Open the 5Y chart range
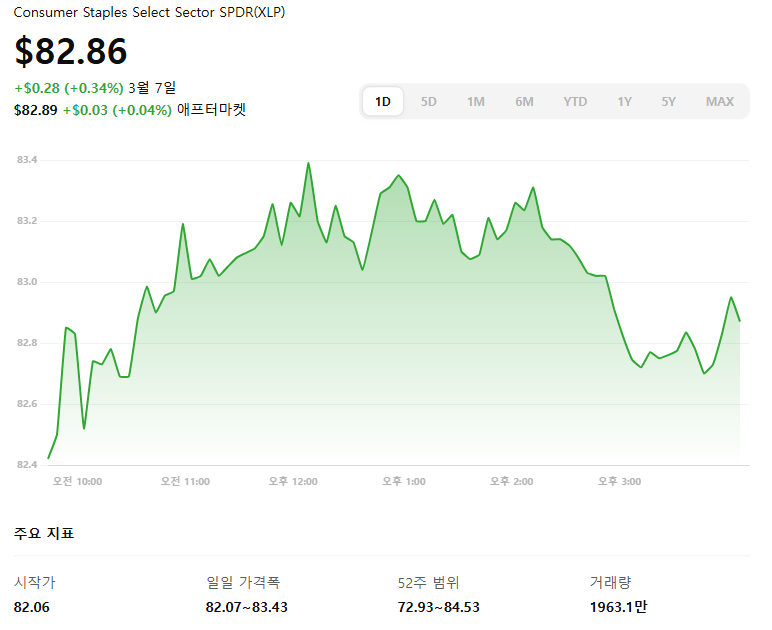Image resolution: width=772 pixels, height=630 pixels. [x=668, y=101]
